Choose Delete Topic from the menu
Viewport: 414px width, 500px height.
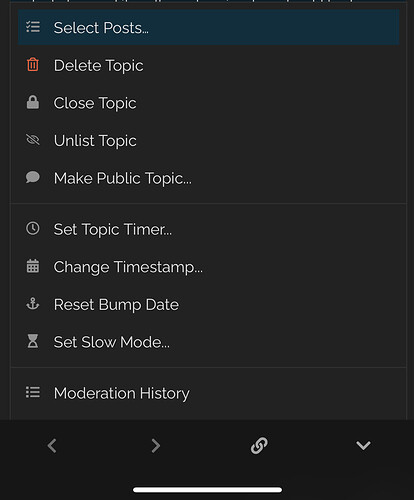click(x=209, y=65)
